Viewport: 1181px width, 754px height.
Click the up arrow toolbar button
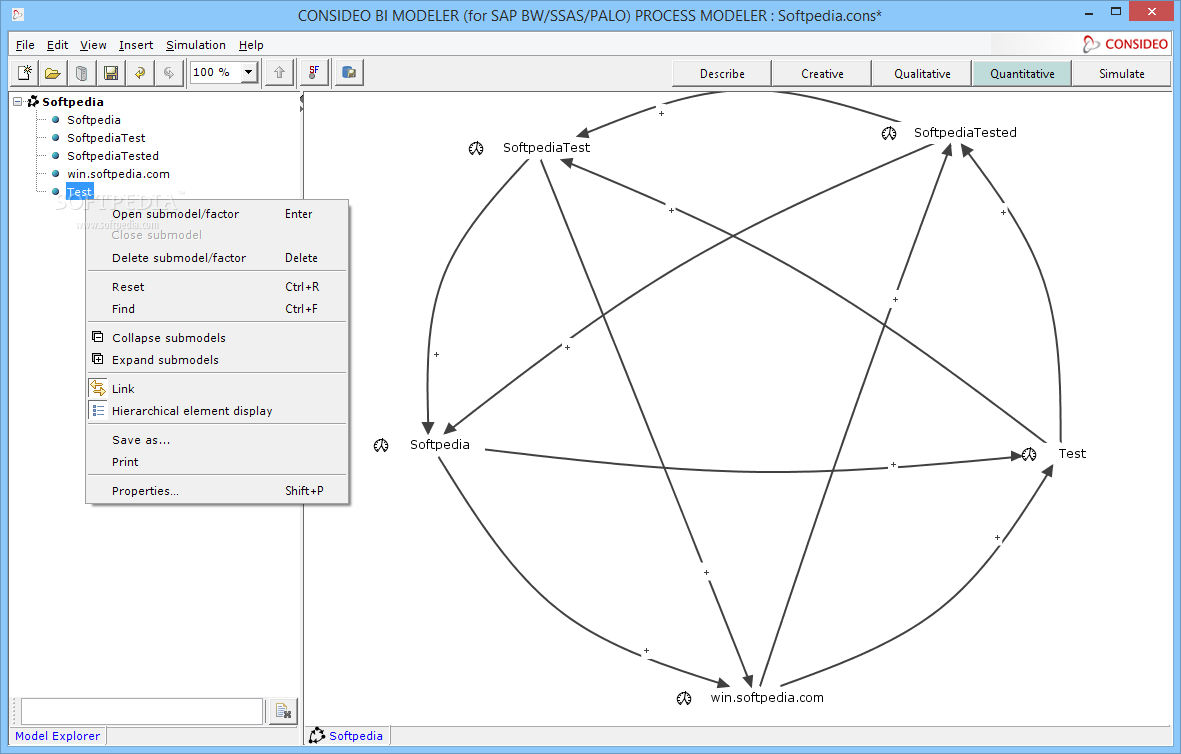279,73
